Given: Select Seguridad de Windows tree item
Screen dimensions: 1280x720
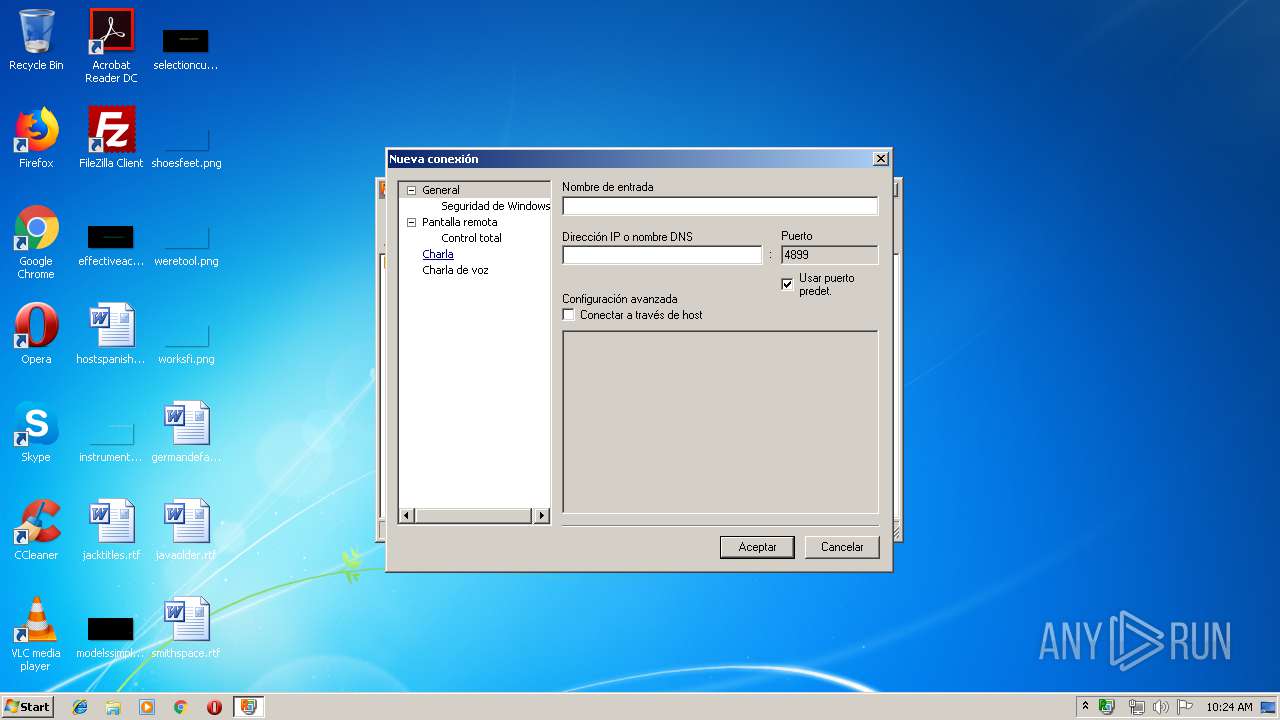Looking at the screenshot, I should 495,206.
